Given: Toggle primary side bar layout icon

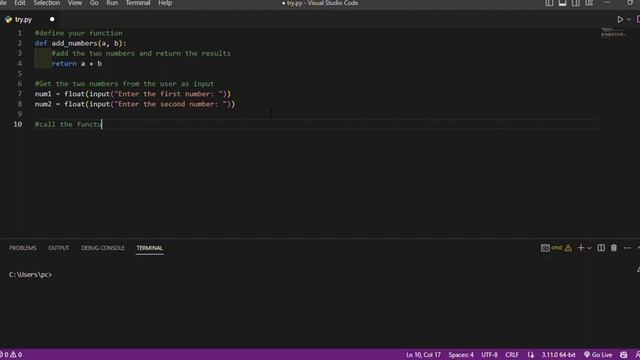Looking at the screenshot, I should tap(549, 3).
